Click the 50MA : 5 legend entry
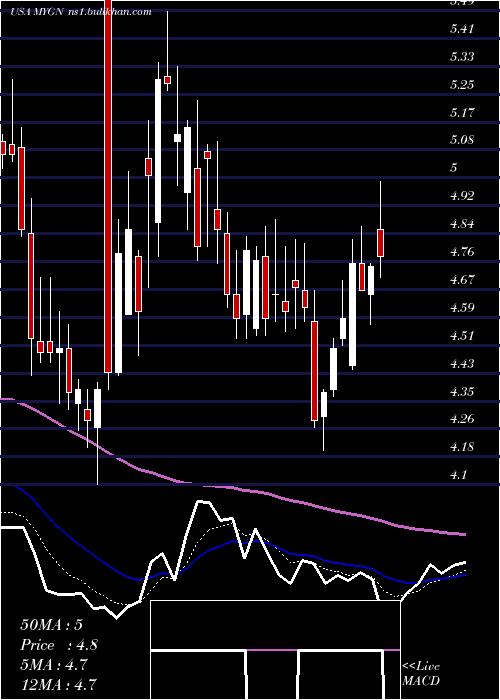 (52, 625)
